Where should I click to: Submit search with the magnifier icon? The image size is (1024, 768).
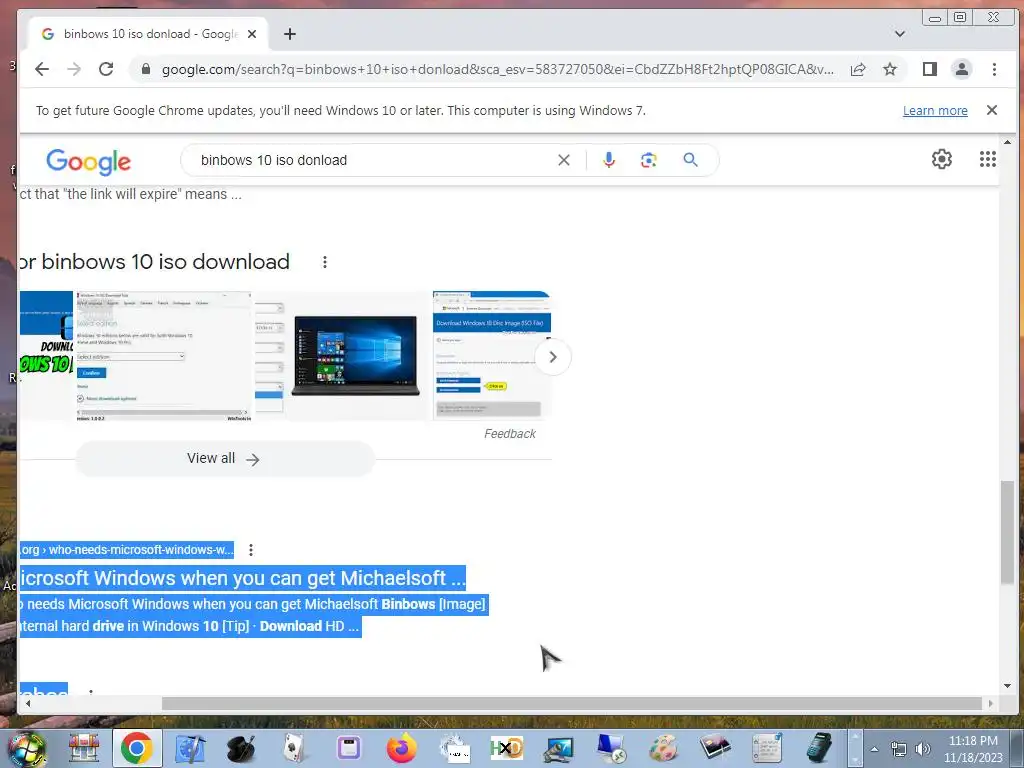tap(690, 160)
